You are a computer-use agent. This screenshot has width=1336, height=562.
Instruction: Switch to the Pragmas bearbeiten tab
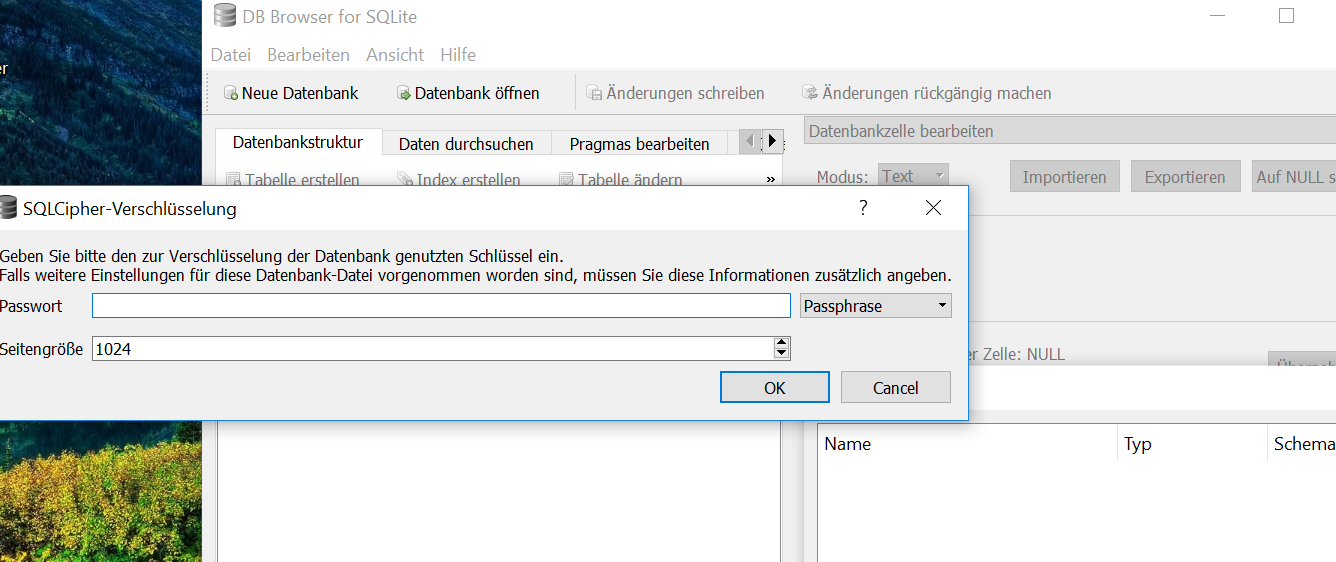coord(640,144)
